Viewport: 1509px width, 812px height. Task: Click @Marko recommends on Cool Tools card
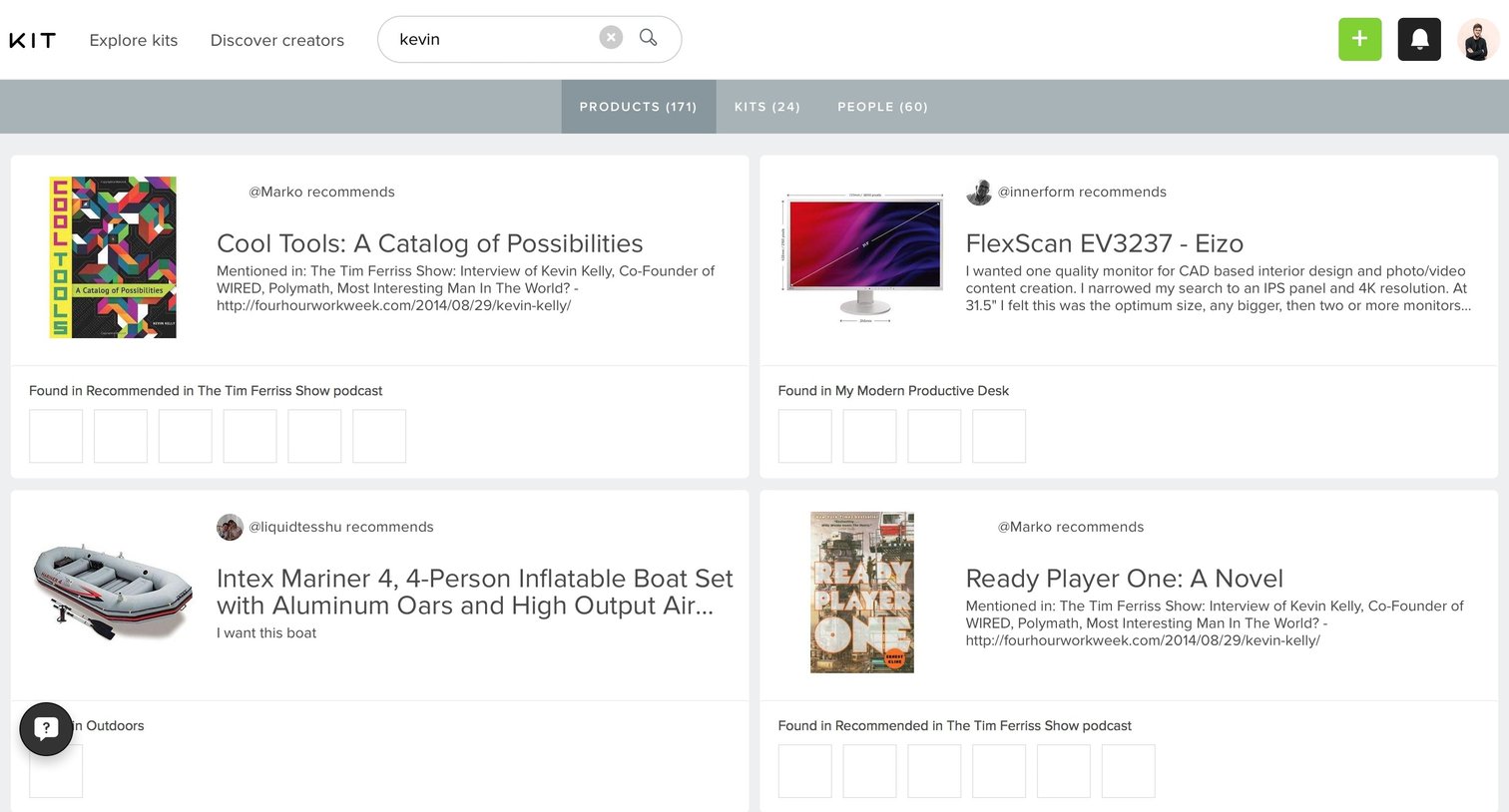(x=321, y=192)
